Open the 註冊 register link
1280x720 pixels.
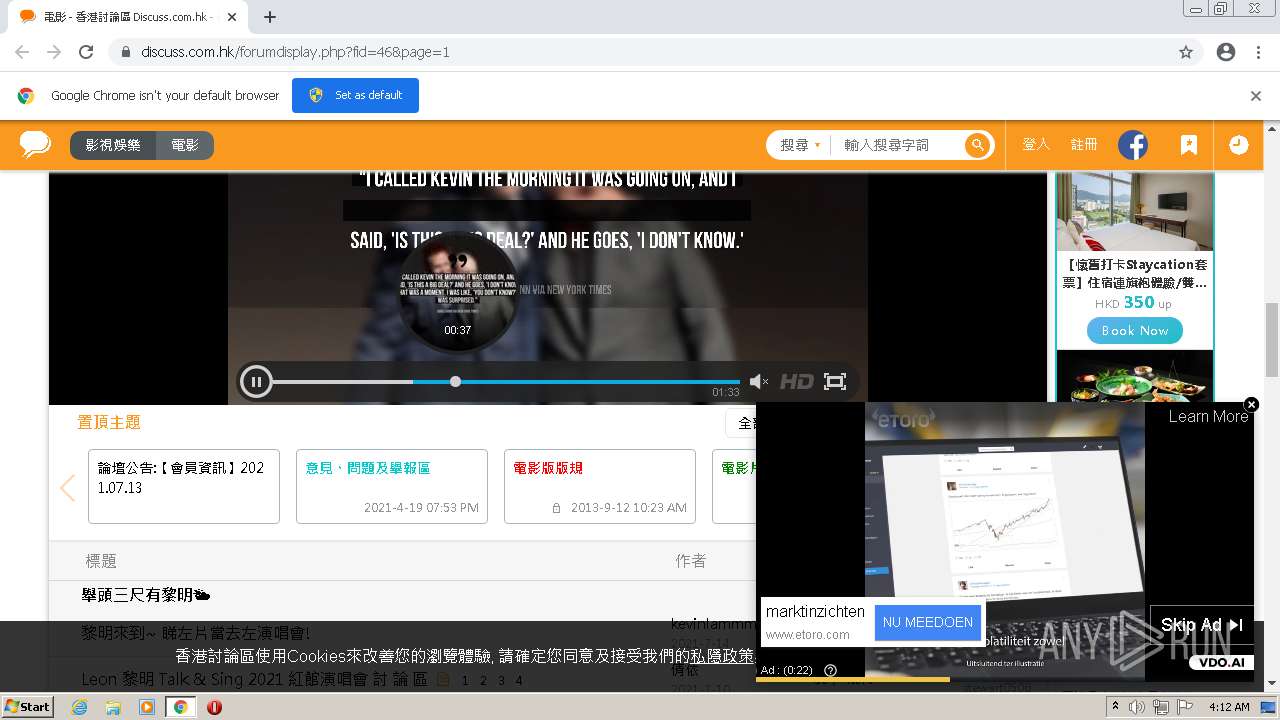pyautogui.click(x=1084, y=145)
